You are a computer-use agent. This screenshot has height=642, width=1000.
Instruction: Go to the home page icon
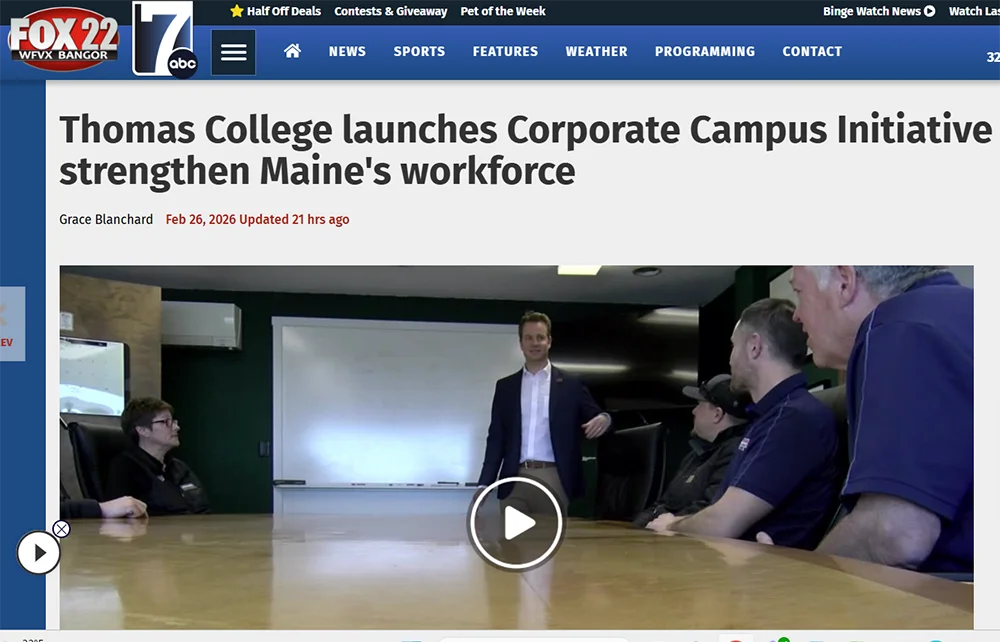point(292,51)
